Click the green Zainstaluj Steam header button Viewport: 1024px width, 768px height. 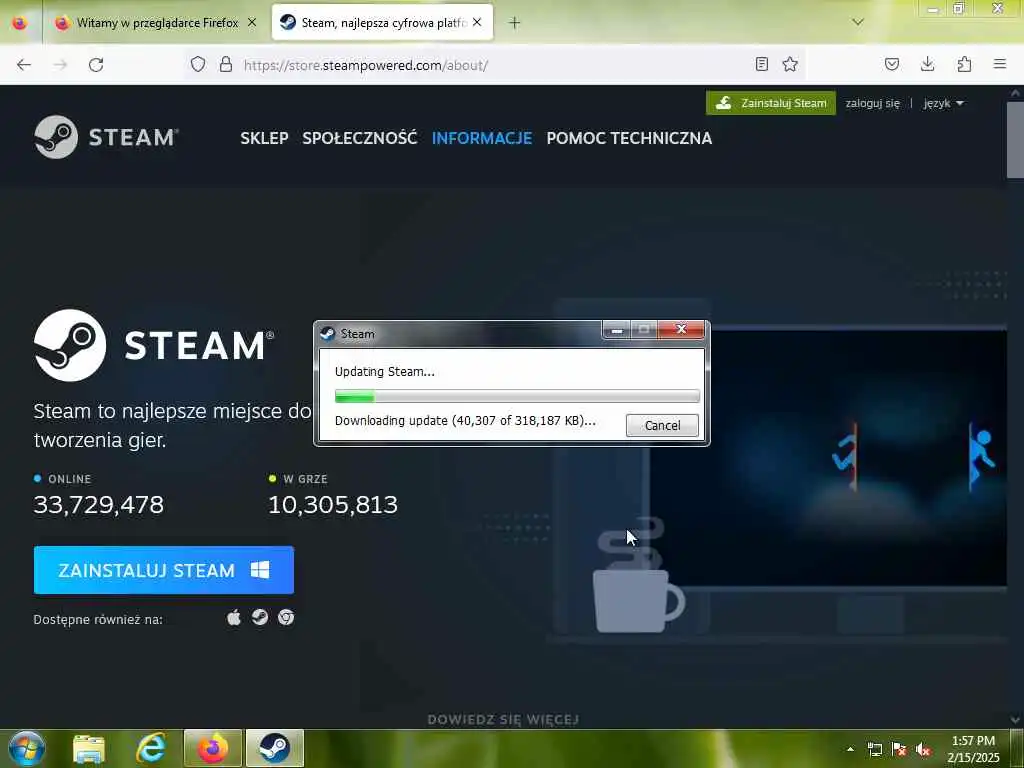[x=771, y=103]
